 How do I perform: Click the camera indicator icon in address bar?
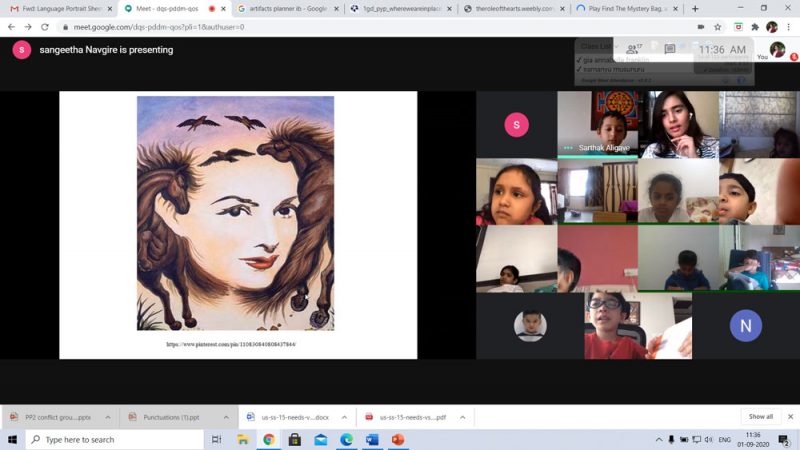[x=701, y=27]
